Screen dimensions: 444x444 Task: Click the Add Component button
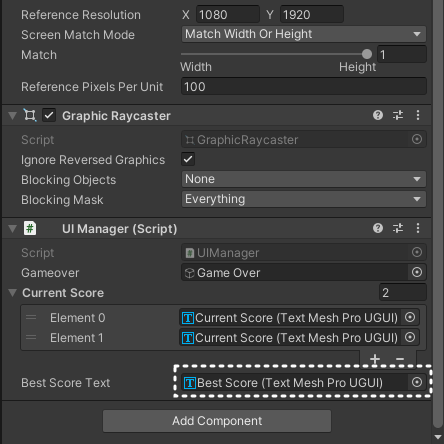click(217, 421)
